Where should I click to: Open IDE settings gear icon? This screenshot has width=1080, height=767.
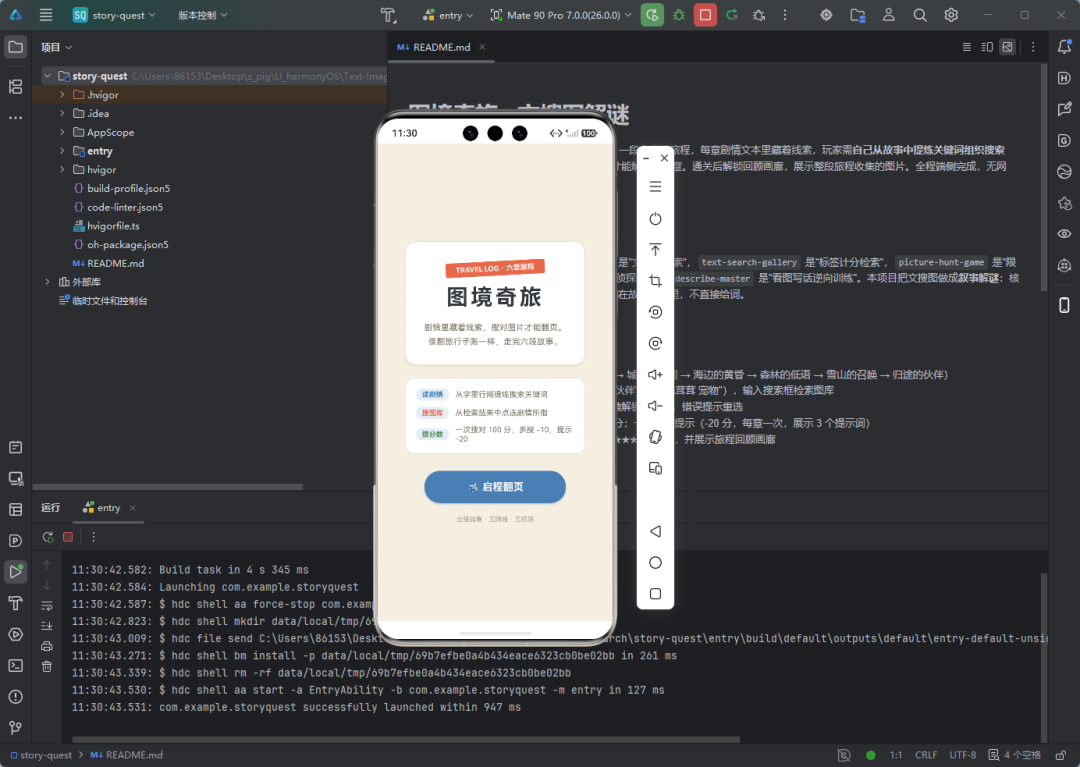click(951, 14)
